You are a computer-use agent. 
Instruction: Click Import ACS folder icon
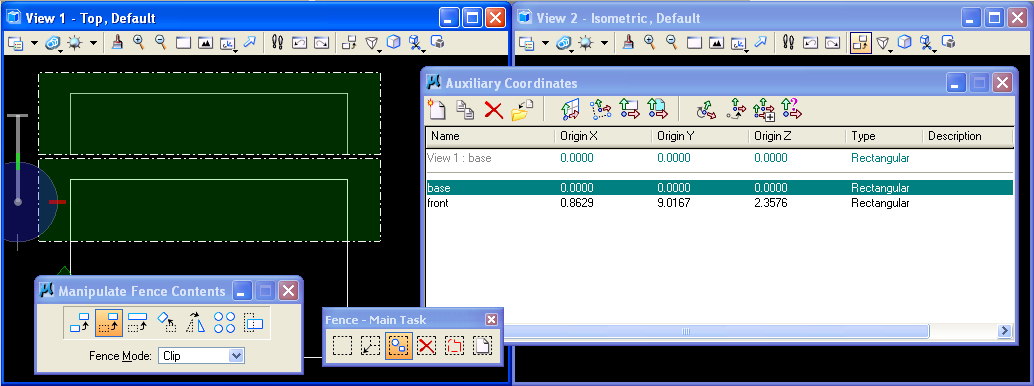point(522,110)
